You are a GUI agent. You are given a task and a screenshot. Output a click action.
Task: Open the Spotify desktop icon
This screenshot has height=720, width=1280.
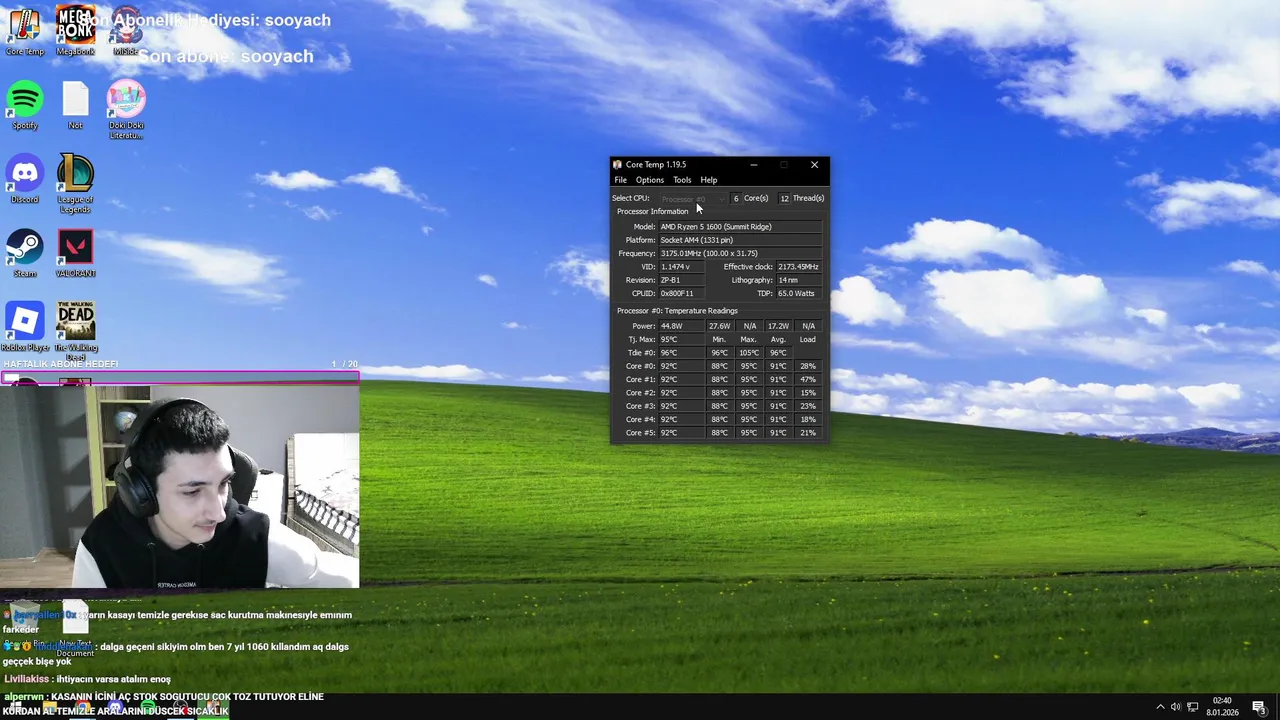(x=25, y=105)
